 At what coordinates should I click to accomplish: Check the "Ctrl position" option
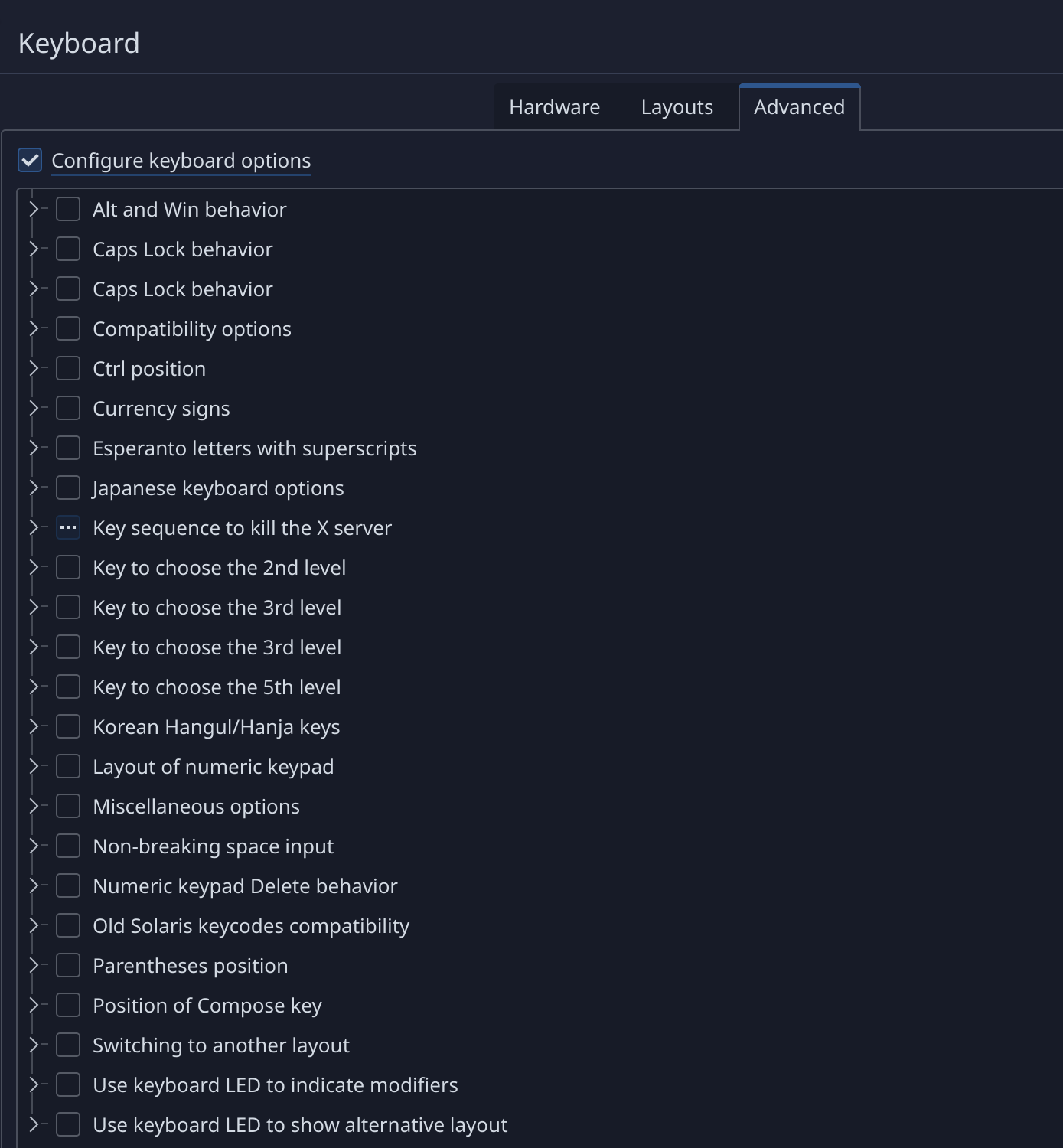click(x=68, y=368)
